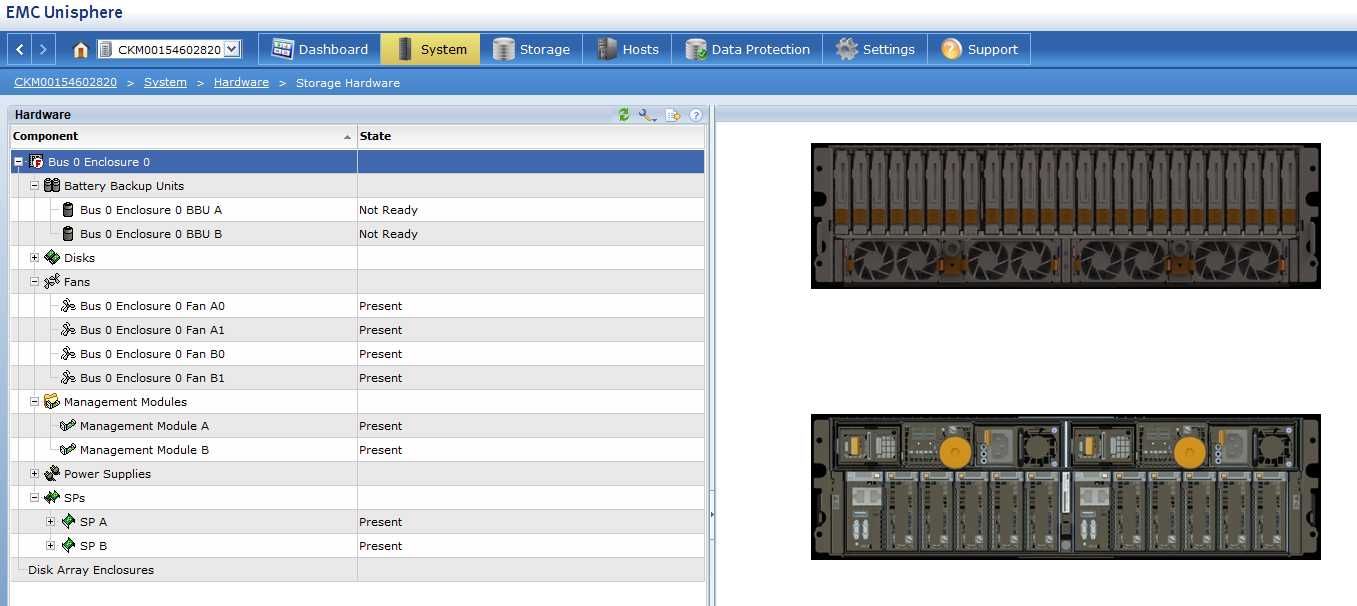
Task: Select Bus 0 Enclosure 0 BBU B row
Action: (x=357, y=234)
